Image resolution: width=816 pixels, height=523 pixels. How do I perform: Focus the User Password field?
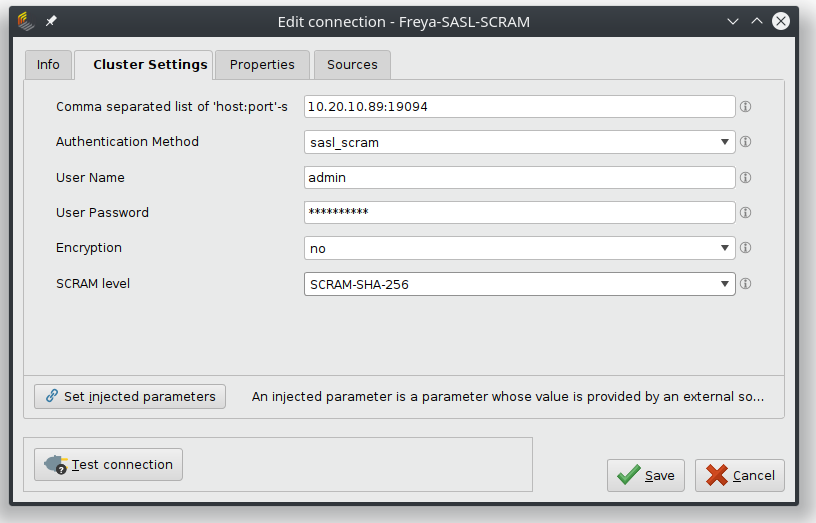click(x=519, y=213)
